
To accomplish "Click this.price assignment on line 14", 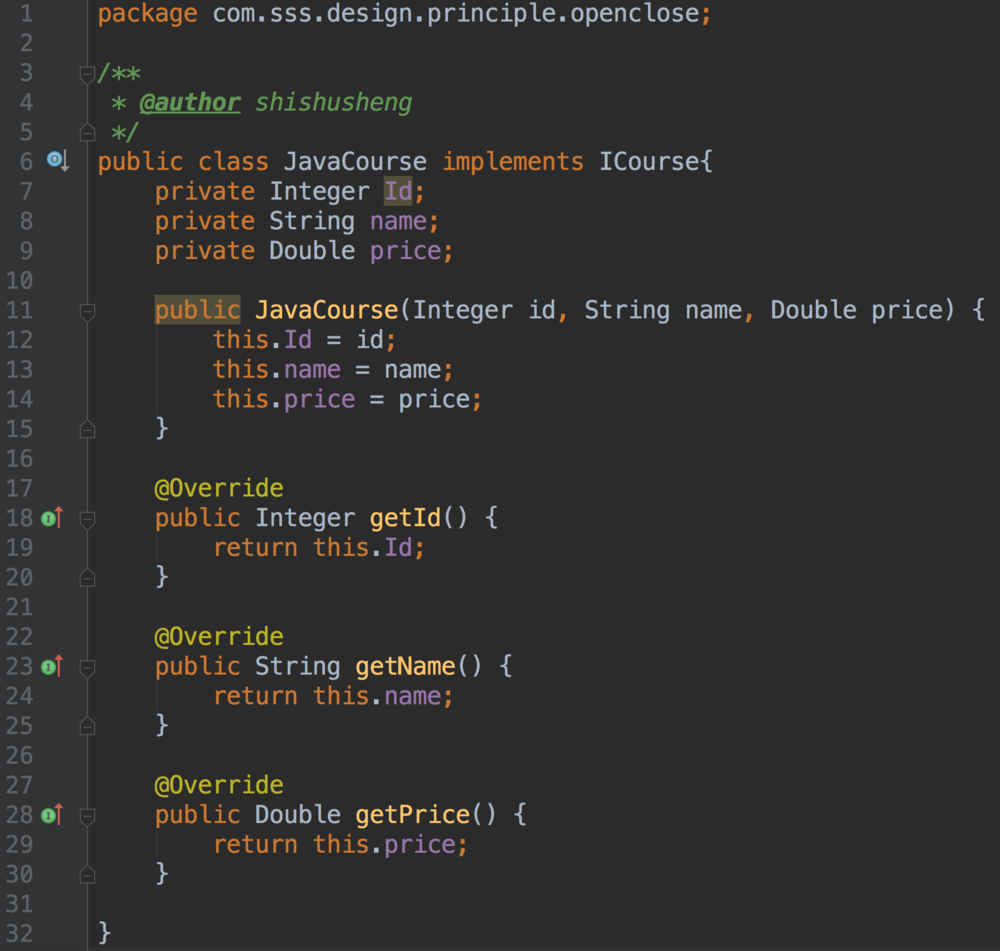I will pos(348,399).
